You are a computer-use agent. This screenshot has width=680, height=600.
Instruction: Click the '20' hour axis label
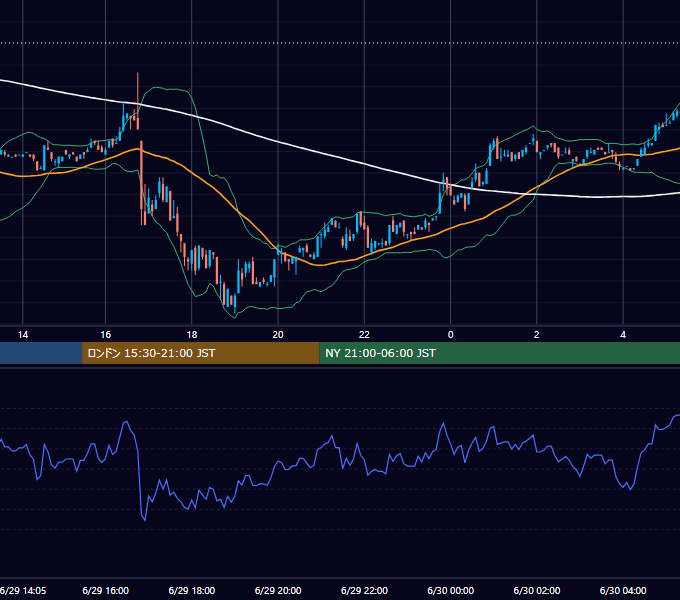click(x=278, y=335)
